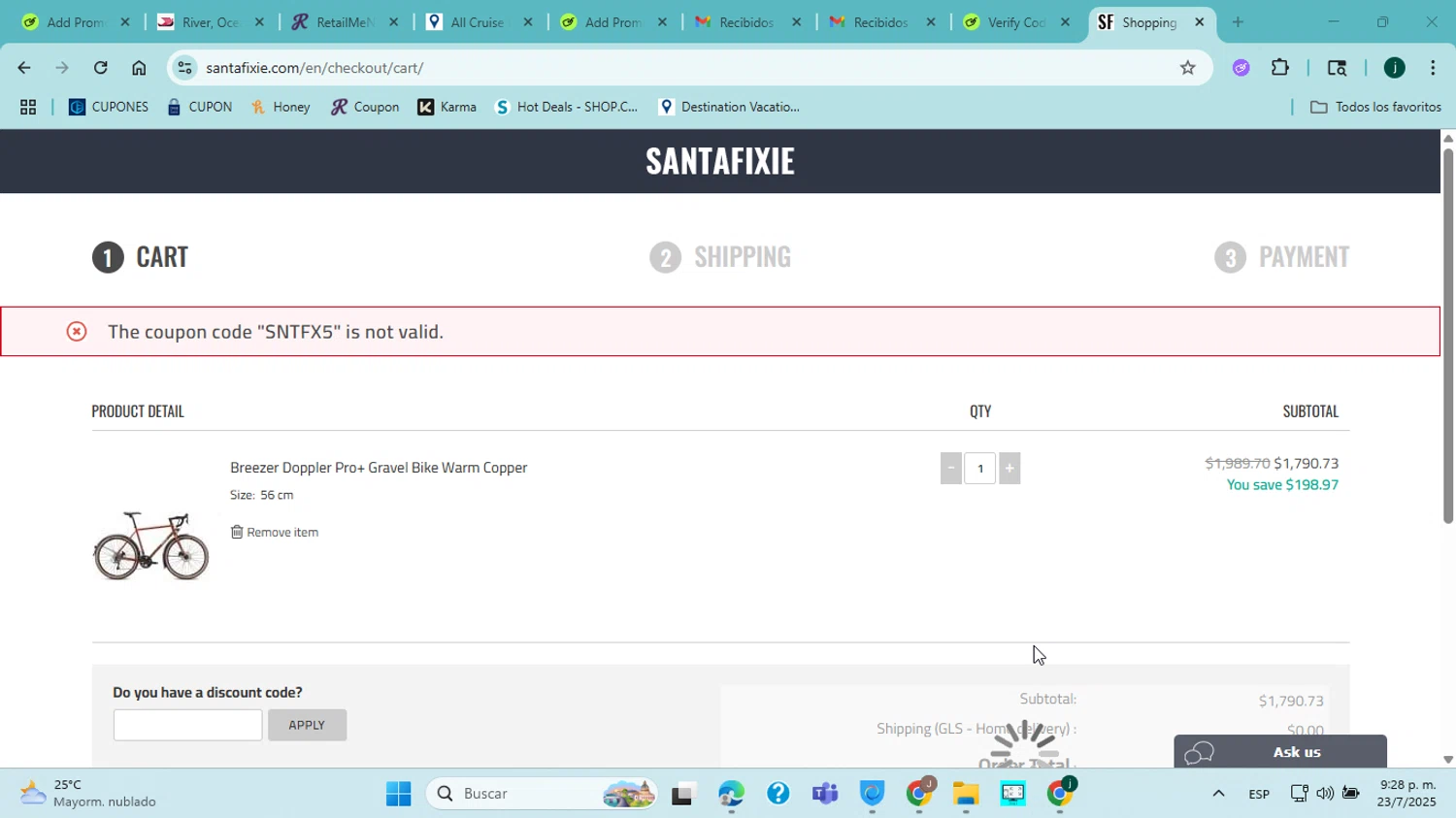The width and height of the screenshot is (1456, 818).
Task: Decrease bike quantity with minus button
Action: pos(951,469)
